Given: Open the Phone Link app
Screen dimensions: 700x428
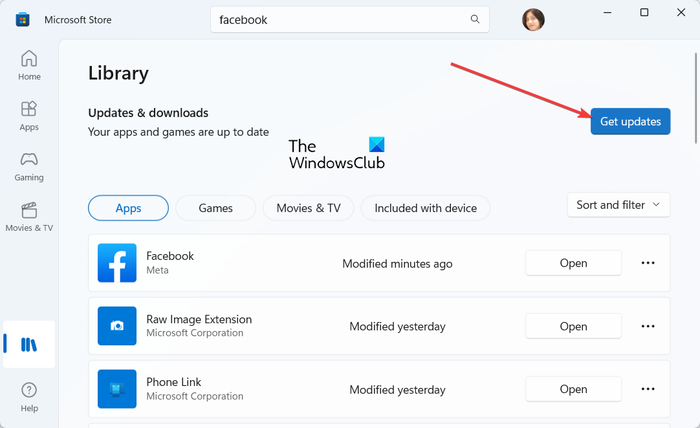Looking at the screenshot, I should tap(573, 389).
